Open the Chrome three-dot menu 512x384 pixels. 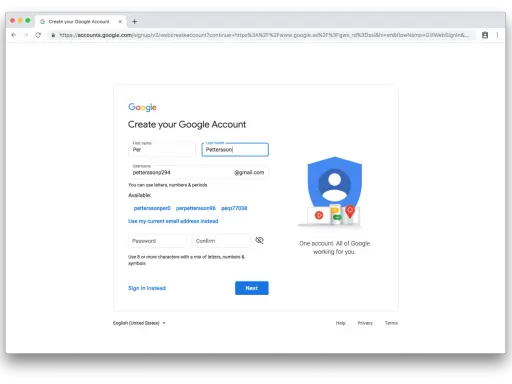pyautogui.click(x=497, y=35)
